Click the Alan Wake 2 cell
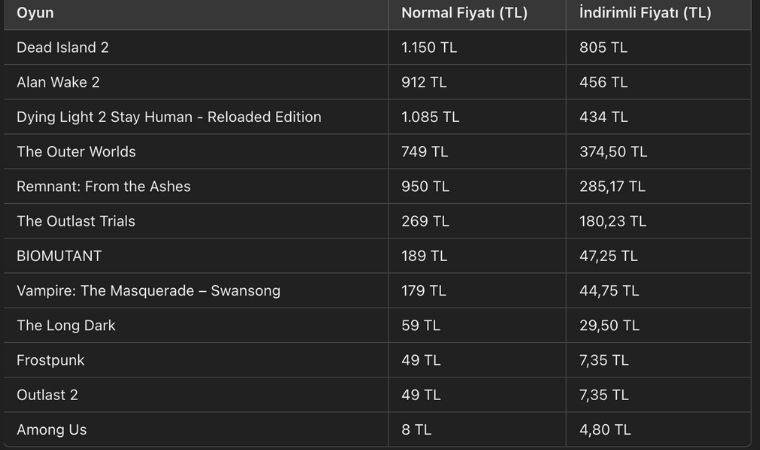The height and width of the screenshot is (450, 760). tap(58, 82)
